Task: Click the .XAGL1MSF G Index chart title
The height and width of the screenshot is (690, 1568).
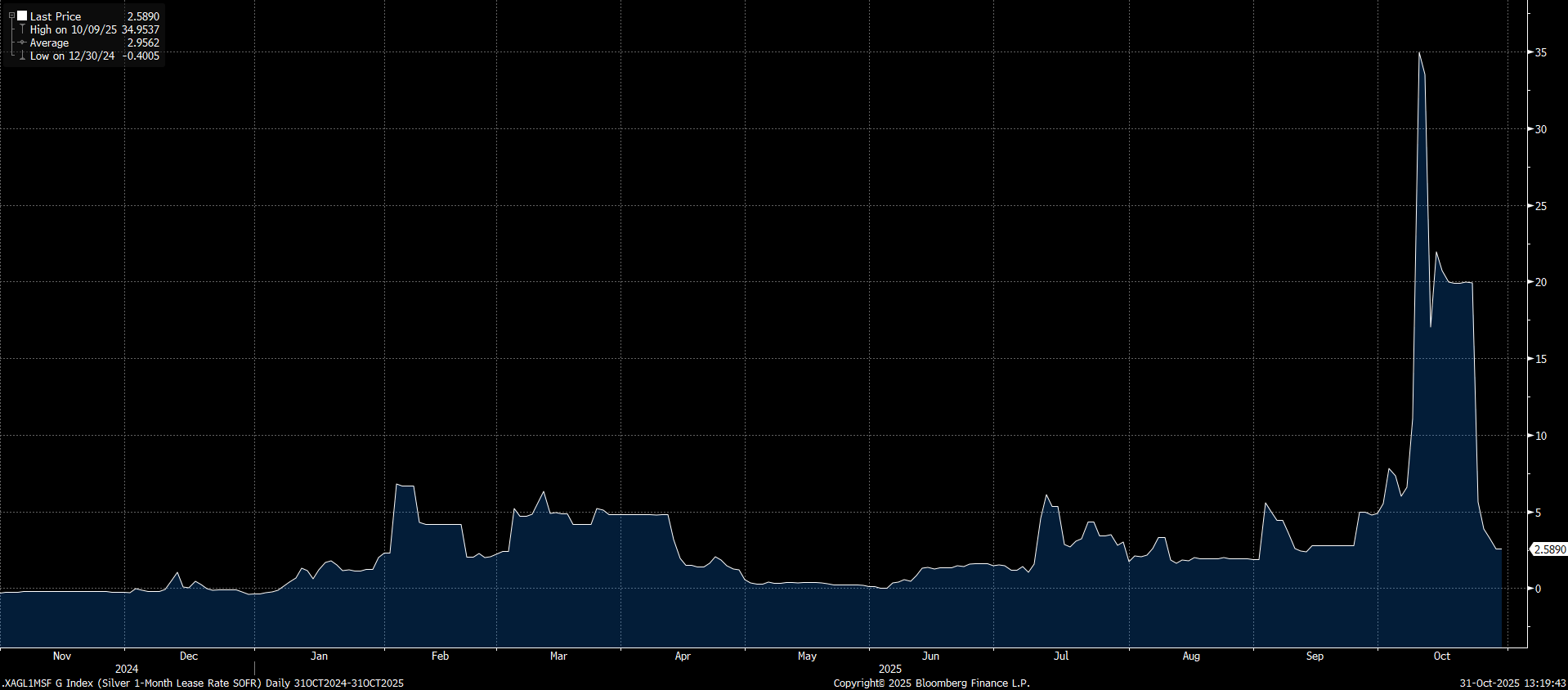Action: coord(203,683)
